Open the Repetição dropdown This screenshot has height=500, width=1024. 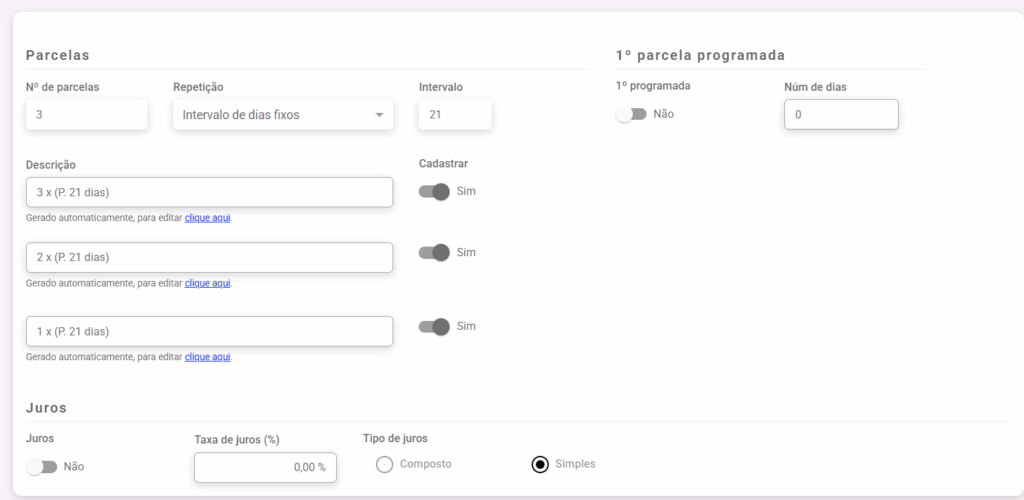click(282, 115)
